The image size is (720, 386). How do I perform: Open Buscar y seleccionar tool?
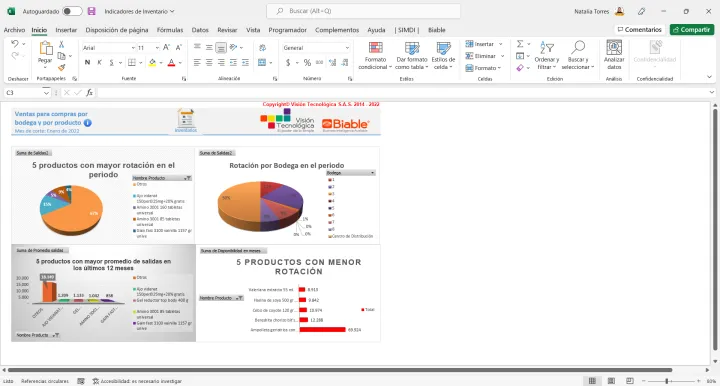pos(578,56)
